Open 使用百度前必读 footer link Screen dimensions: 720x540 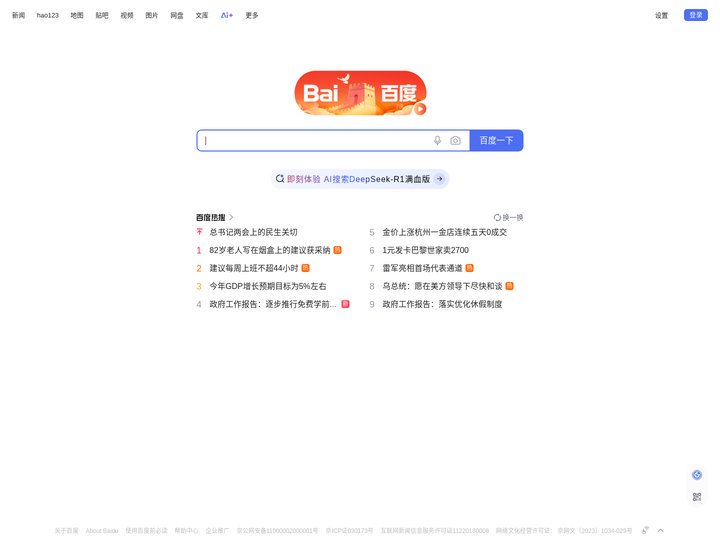pos(146,531)
